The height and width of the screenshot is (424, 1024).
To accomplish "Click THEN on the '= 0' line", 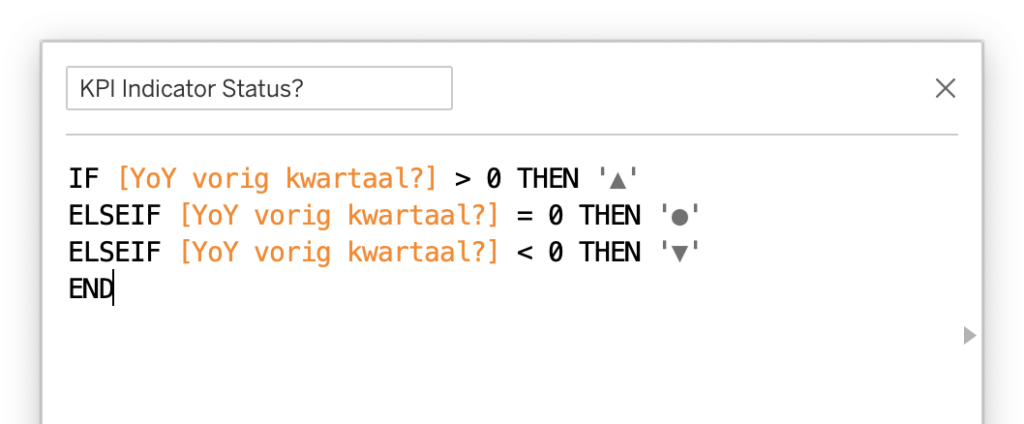I will point(610,216).
